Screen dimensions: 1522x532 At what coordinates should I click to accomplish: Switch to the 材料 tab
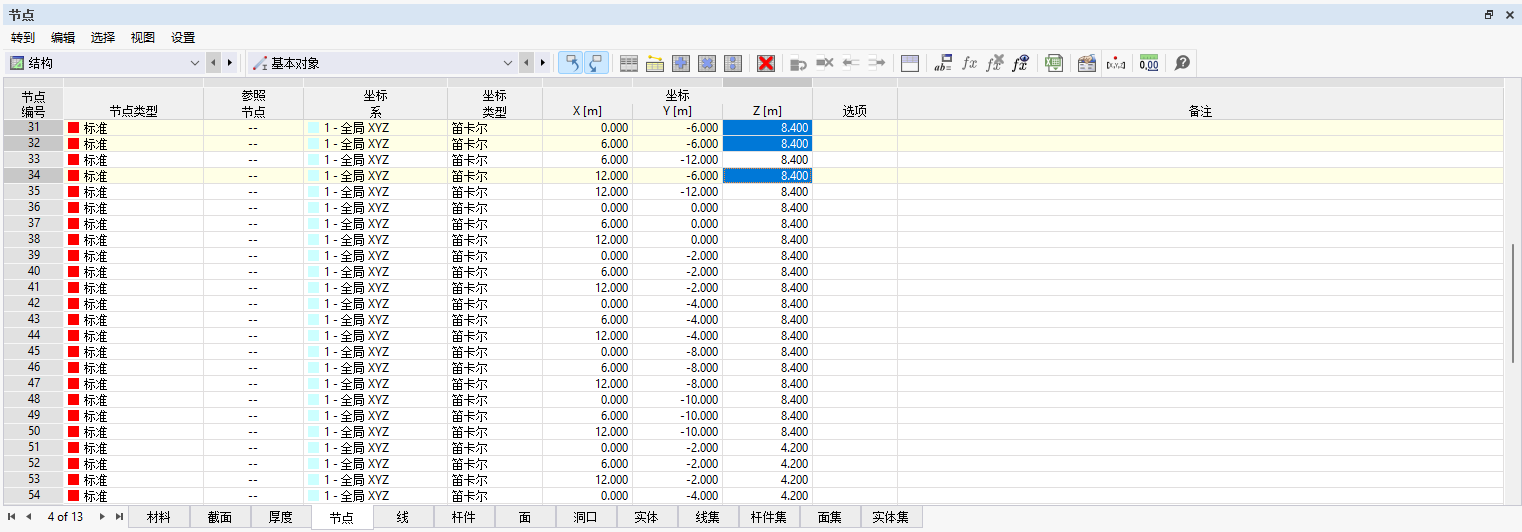158,517
